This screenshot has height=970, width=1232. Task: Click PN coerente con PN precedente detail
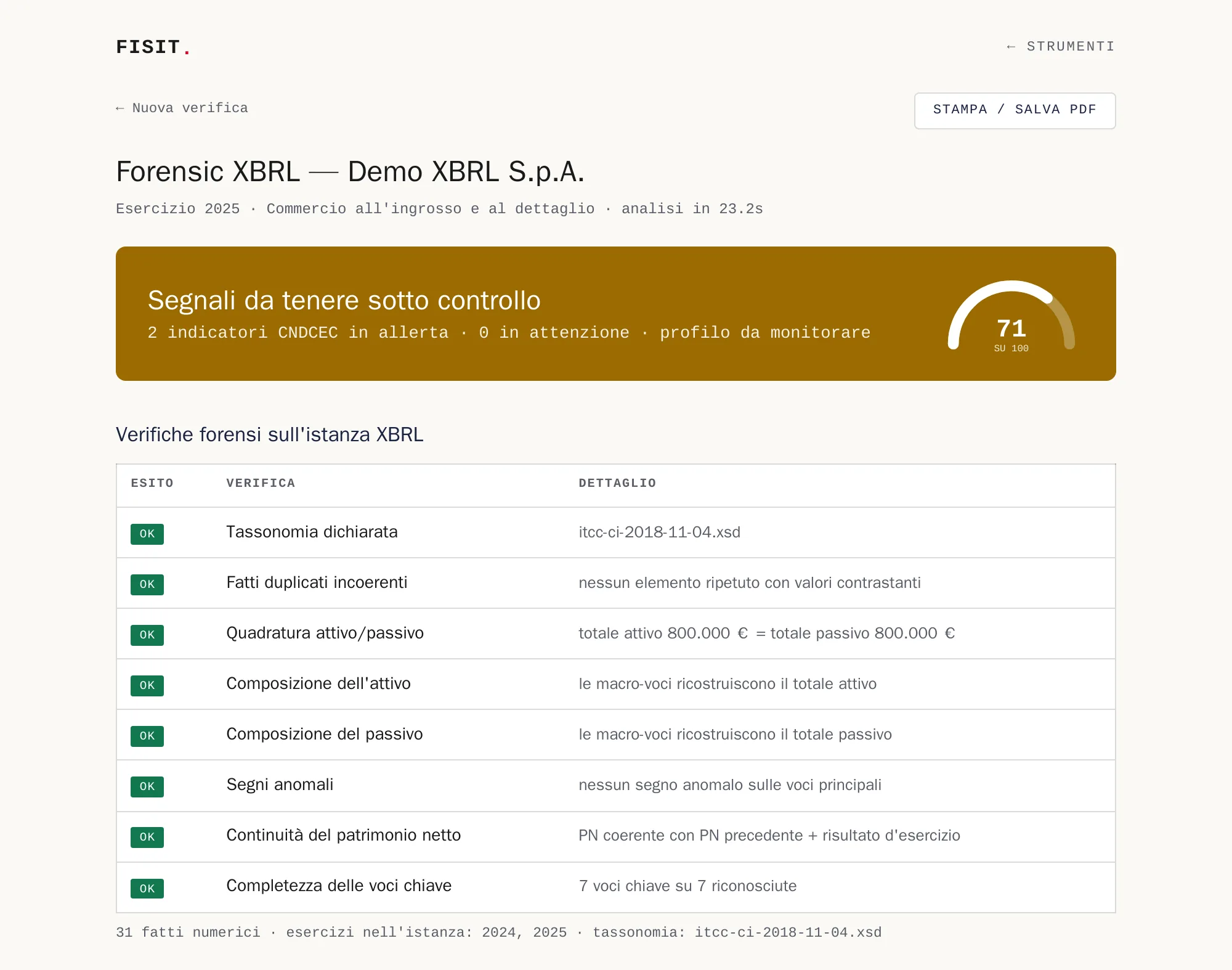[x=769, y=835]
